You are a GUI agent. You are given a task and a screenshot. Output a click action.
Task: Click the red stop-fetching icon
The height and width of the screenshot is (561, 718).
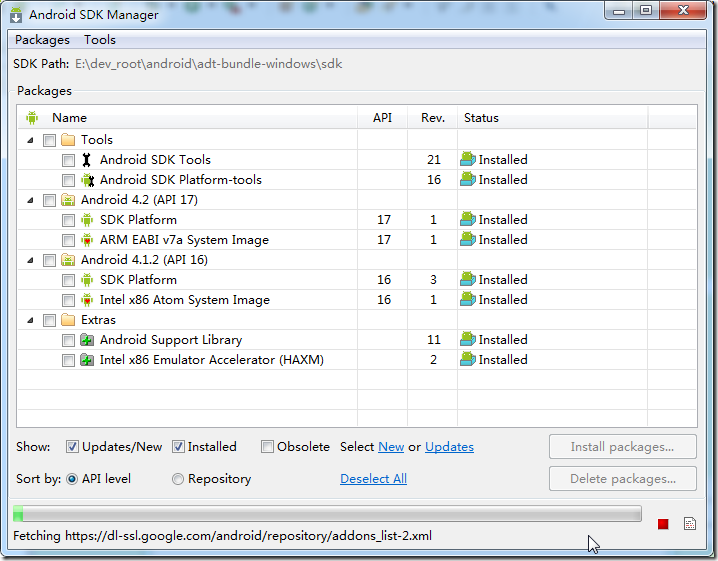pos(663,524)
